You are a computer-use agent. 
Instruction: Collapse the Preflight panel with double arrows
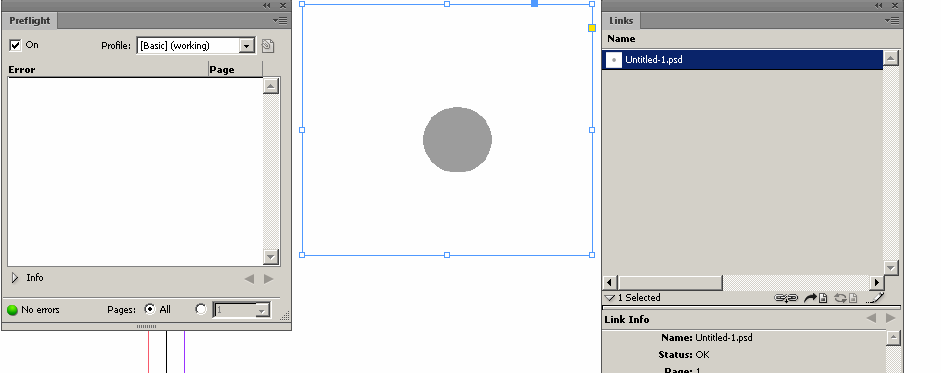tap(266, 5)
